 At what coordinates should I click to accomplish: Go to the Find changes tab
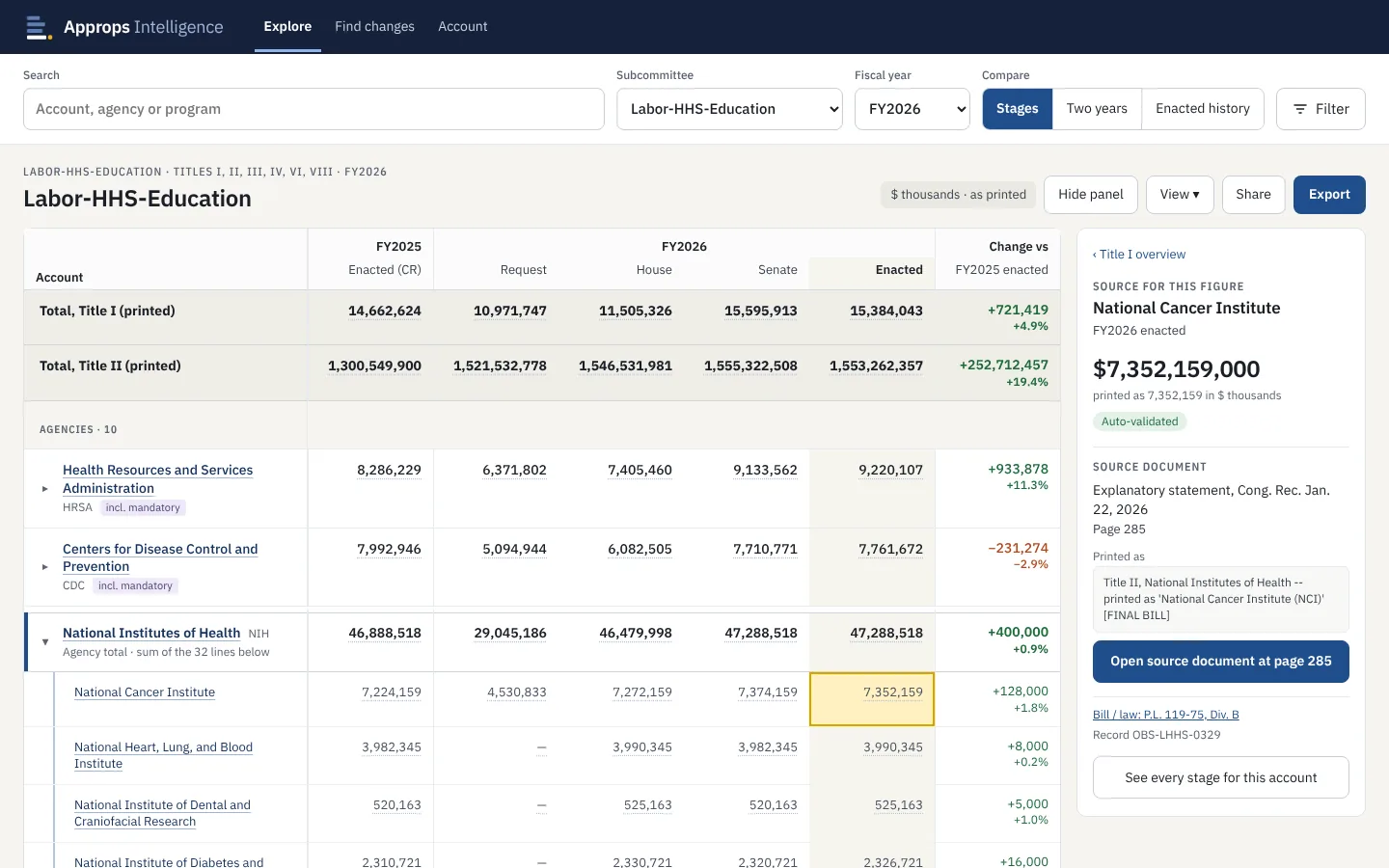click(x=374, y=27)
